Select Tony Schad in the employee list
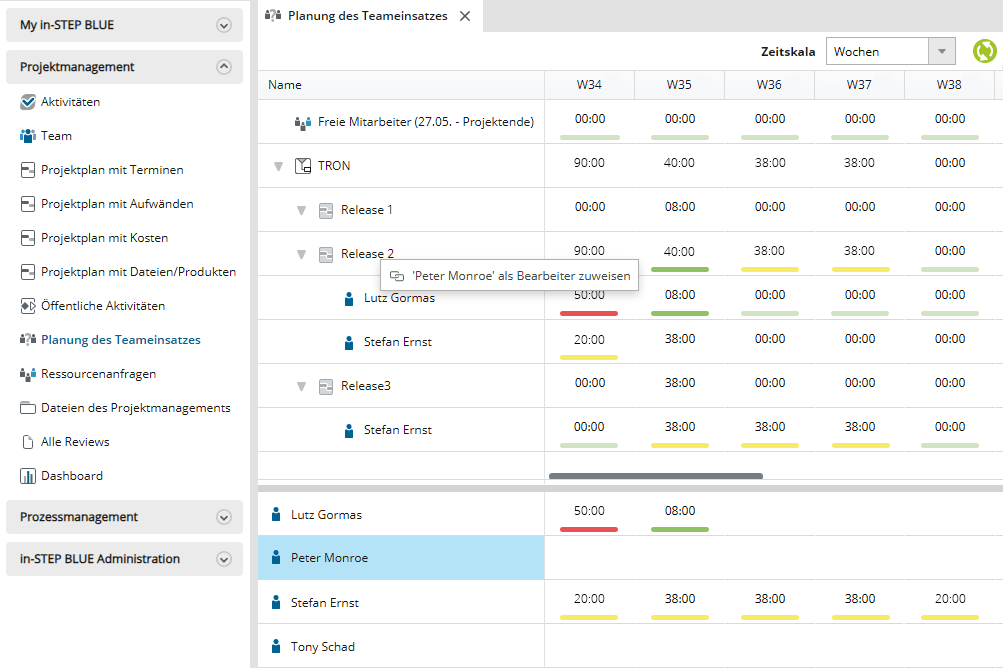 tap(322, 647)
